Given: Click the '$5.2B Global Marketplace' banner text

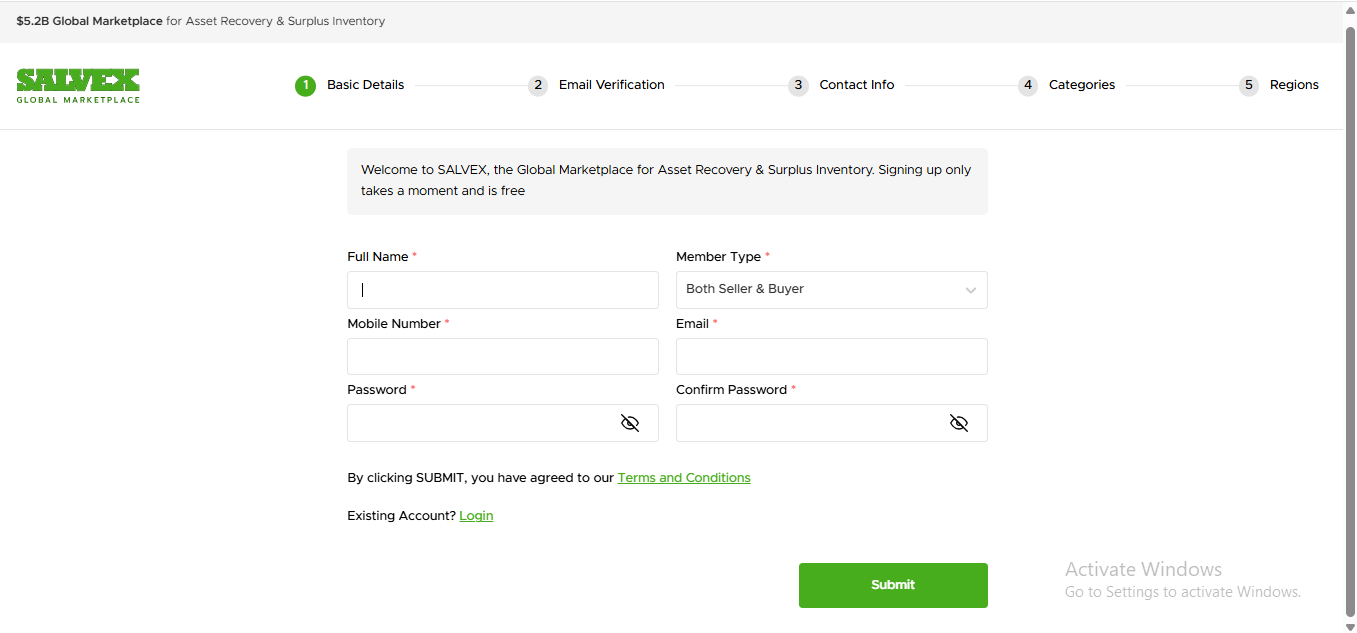Looking at the screenshot, I should coord(89,21).
